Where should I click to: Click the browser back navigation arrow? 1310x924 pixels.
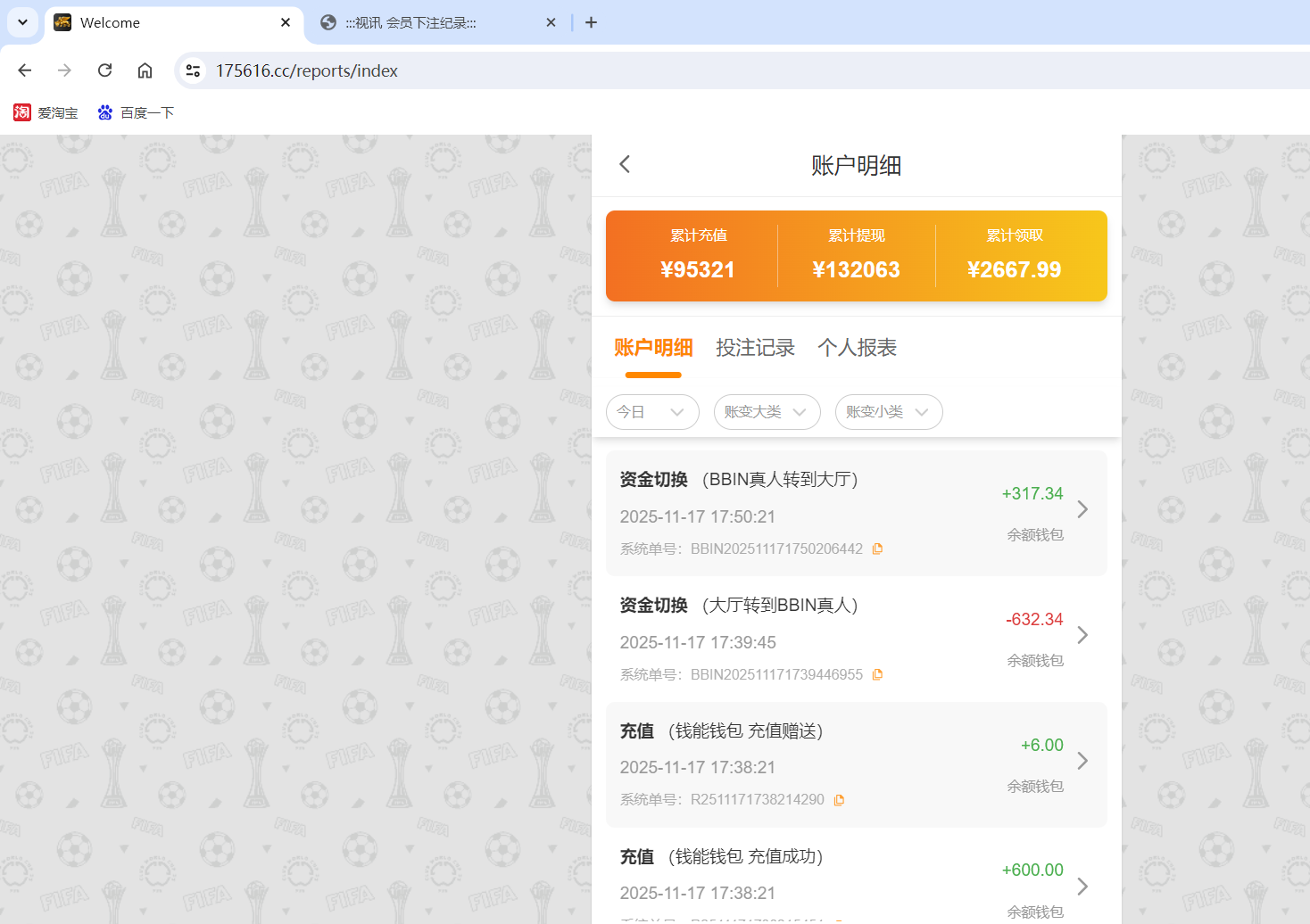pos(24,70)
